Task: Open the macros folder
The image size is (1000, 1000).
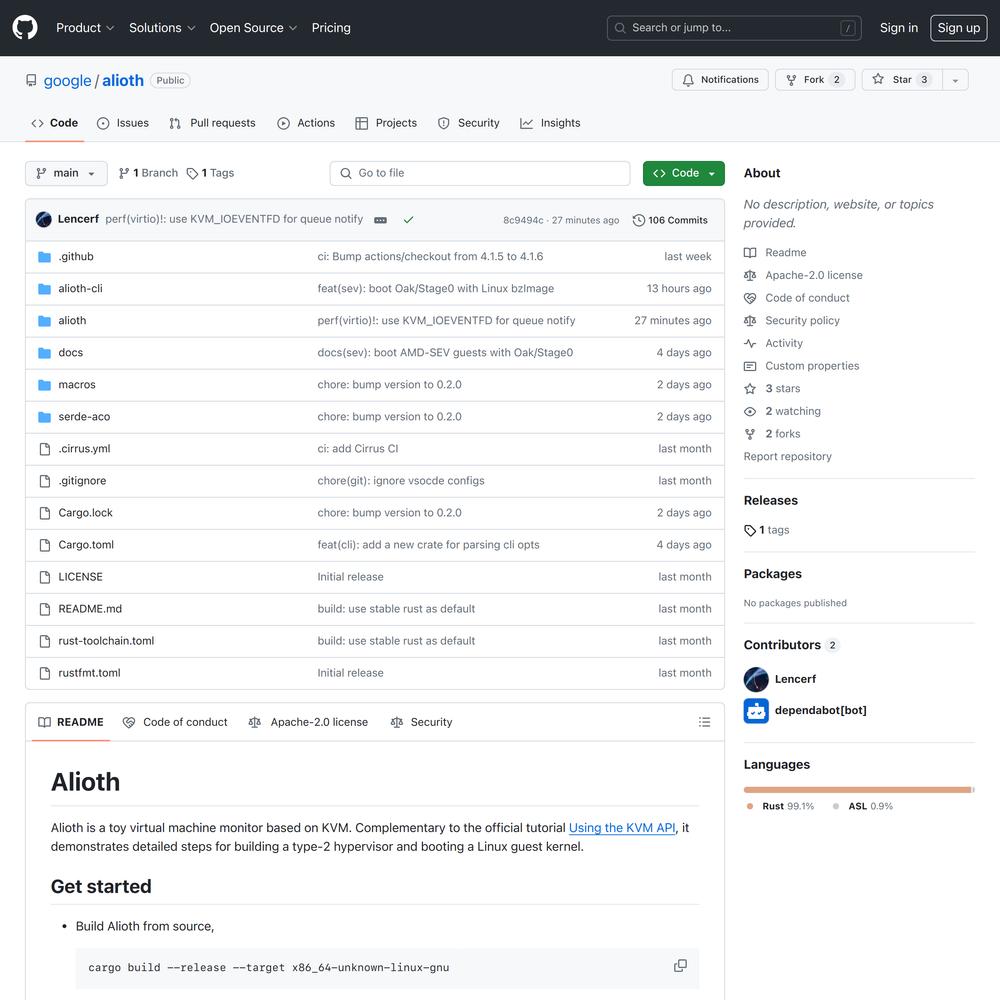Action: click(77, 385)
